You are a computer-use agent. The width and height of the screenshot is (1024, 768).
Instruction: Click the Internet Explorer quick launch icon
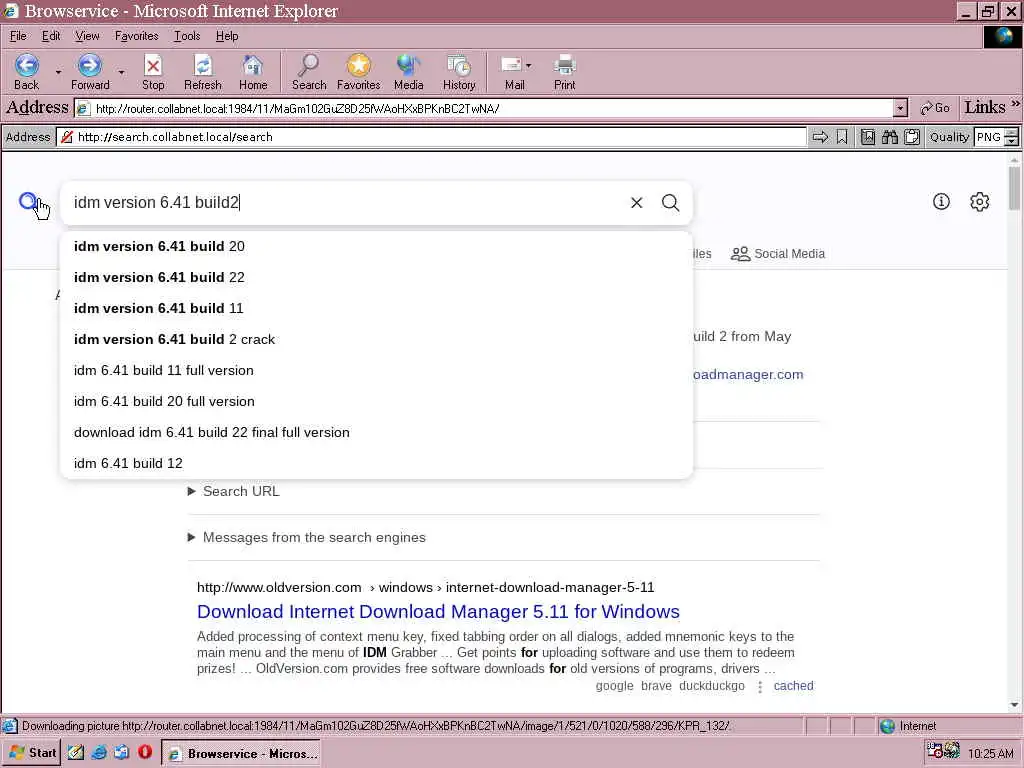click(x=99, y=752)
